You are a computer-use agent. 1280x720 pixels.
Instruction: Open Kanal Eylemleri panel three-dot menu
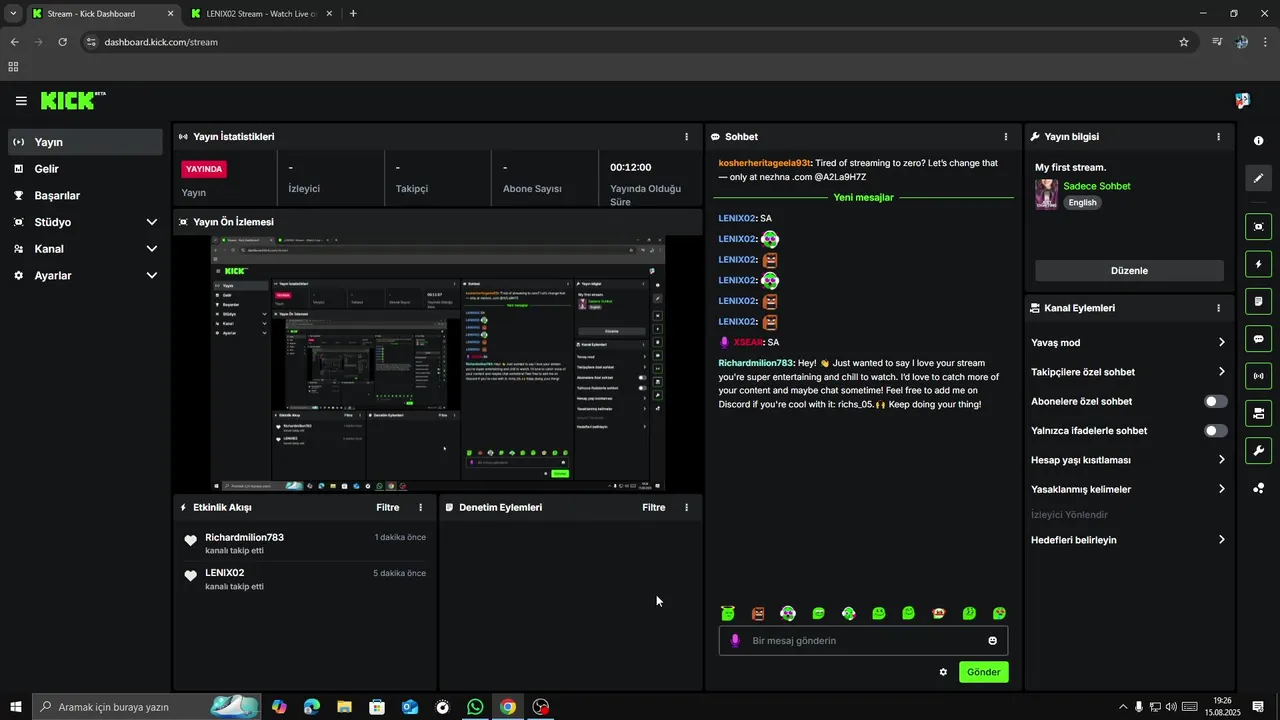tap(1218, 308)
